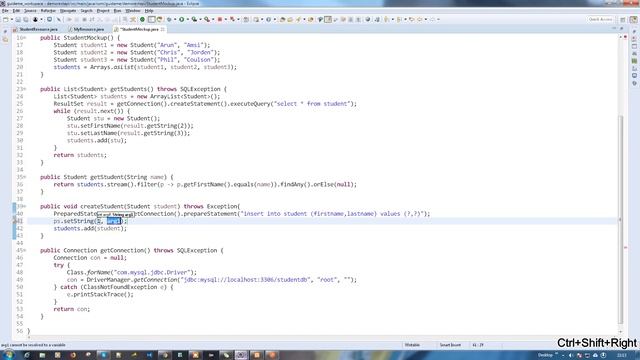
Task: Toggle the highlighted Mark Occurrences toolbar button
Action: (x=328, y=19)
